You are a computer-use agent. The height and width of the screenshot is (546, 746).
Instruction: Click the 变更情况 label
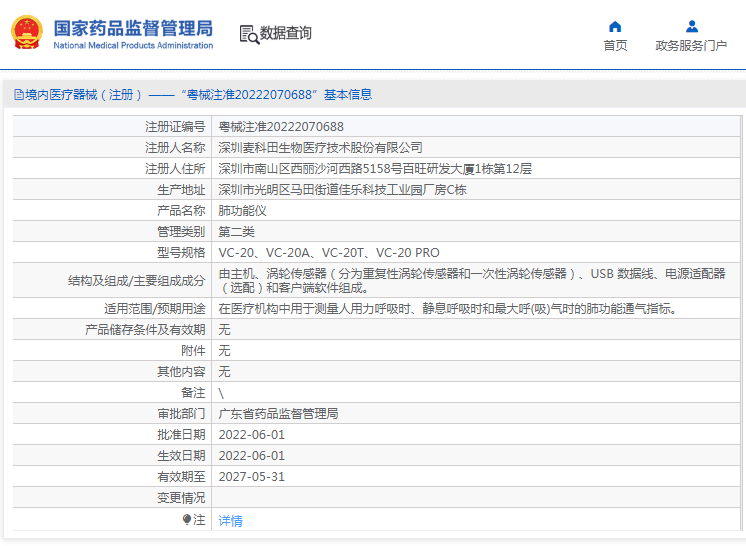tap(181, 498)
